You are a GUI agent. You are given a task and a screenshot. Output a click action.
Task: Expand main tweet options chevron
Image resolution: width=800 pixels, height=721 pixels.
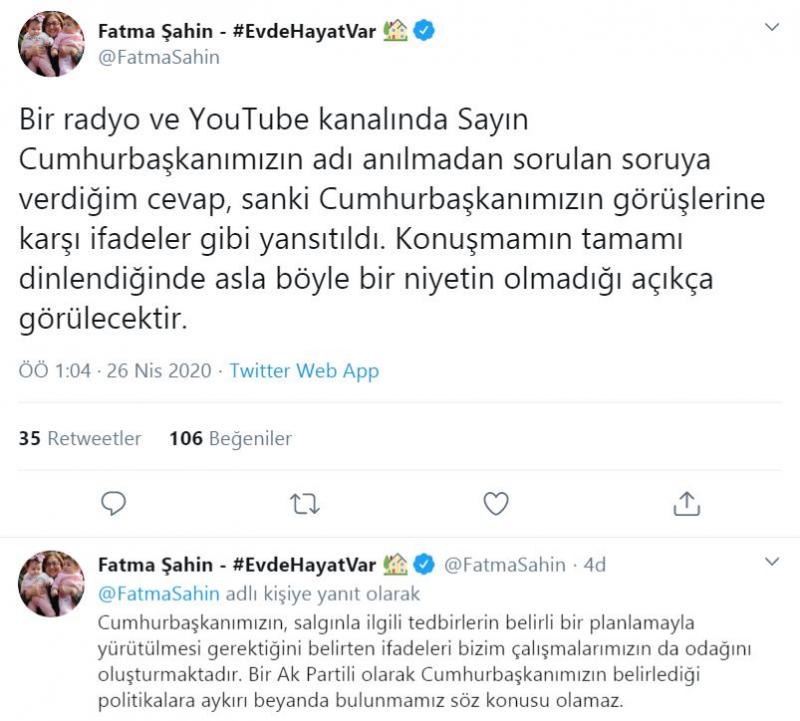click(771, 28)
